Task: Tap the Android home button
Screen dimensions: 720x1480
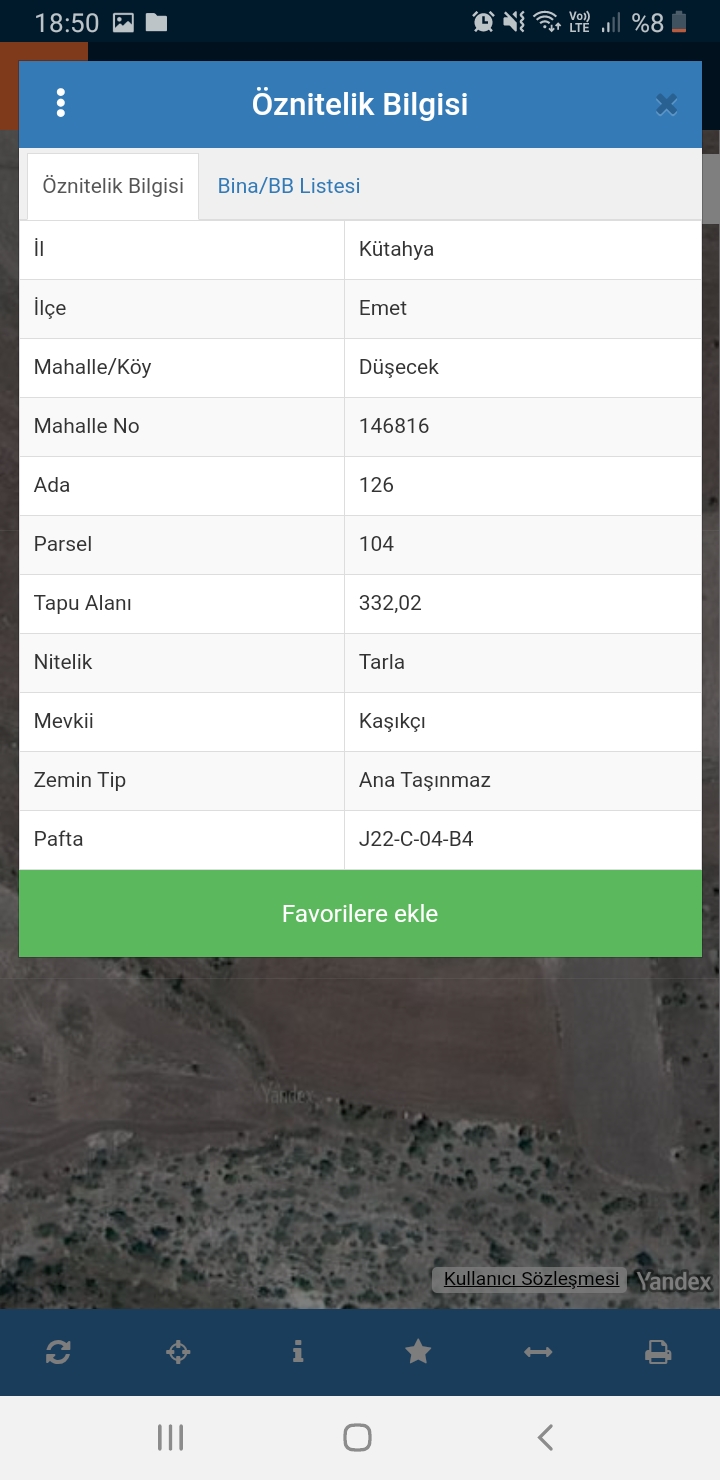Action: [x=358, y=1438]
